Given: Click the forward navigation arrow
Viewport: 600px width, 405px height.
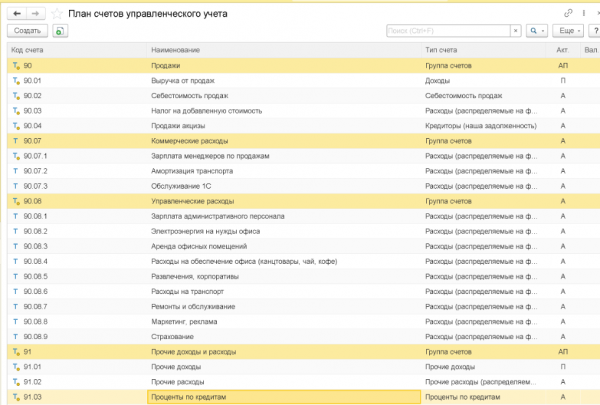Looking at the screenshot, I should (35, 13).
